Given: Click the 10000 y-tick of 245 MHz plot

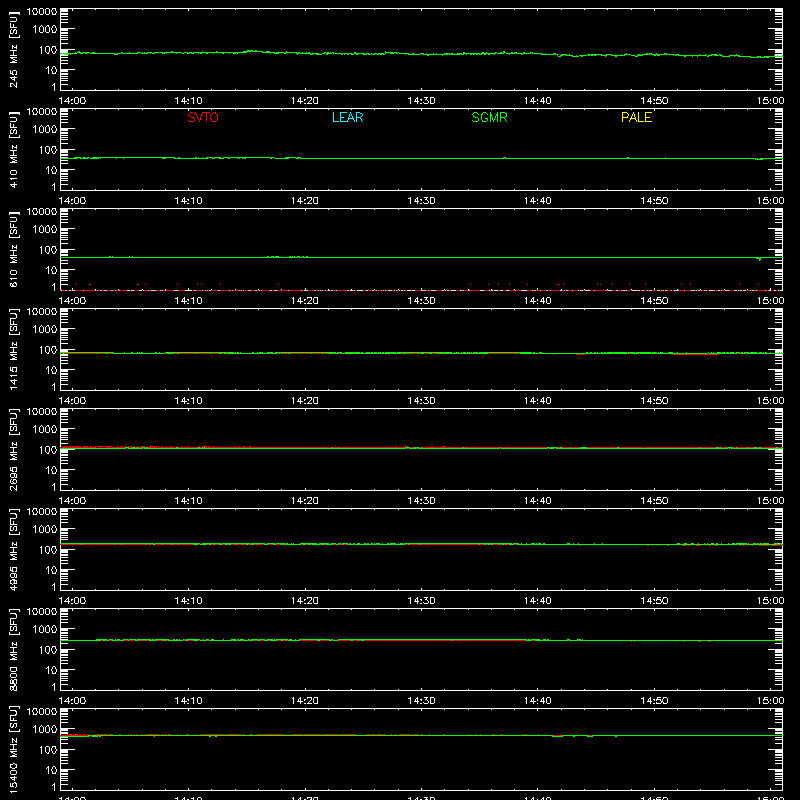Looking at the screenshot, I should click(42, 12).
